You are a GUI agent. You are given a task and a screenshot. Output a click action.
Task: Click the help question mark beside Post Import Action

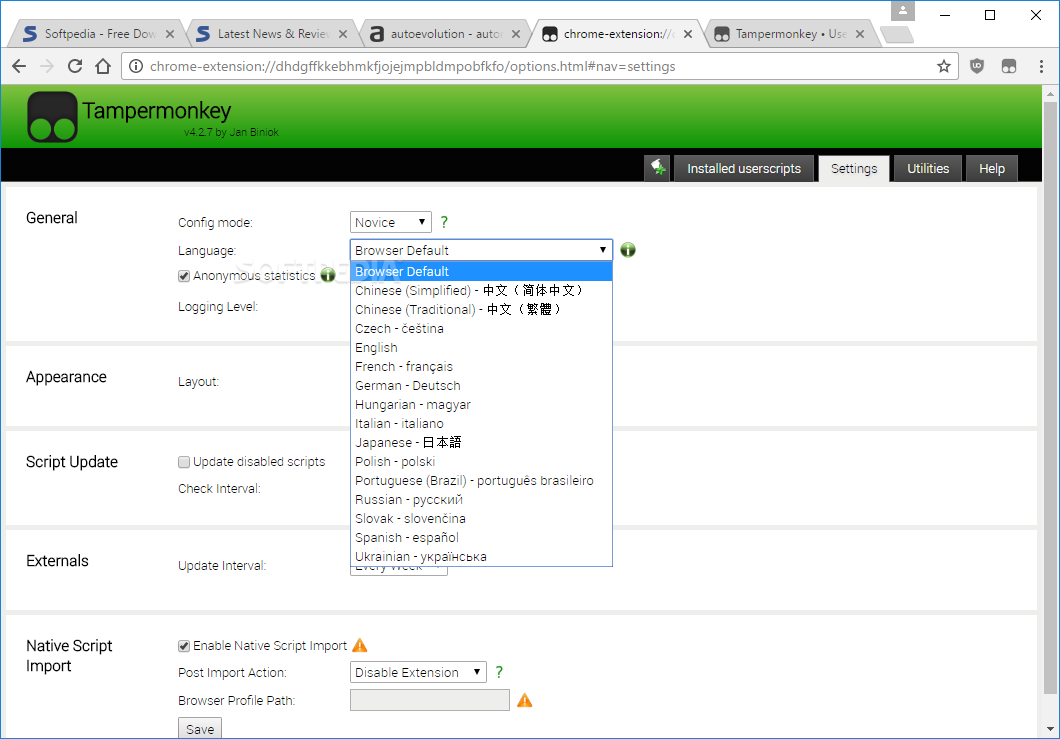499,672
